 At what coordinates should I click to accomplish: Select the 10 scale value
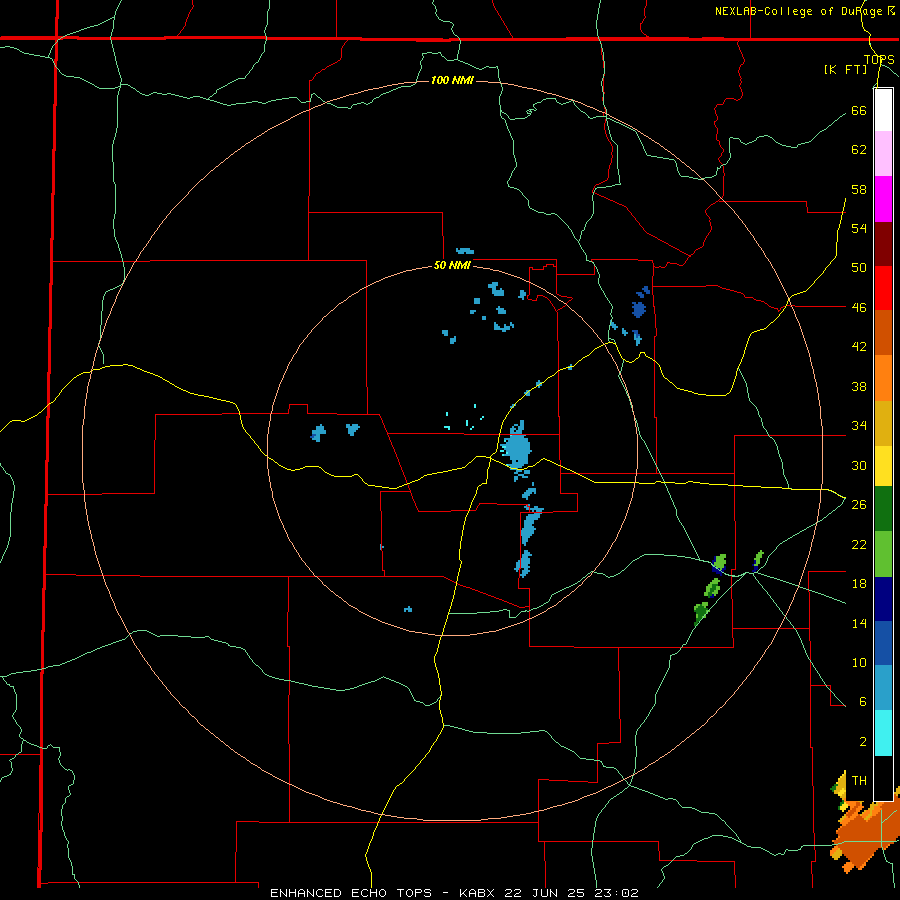[x=859, y=663]
